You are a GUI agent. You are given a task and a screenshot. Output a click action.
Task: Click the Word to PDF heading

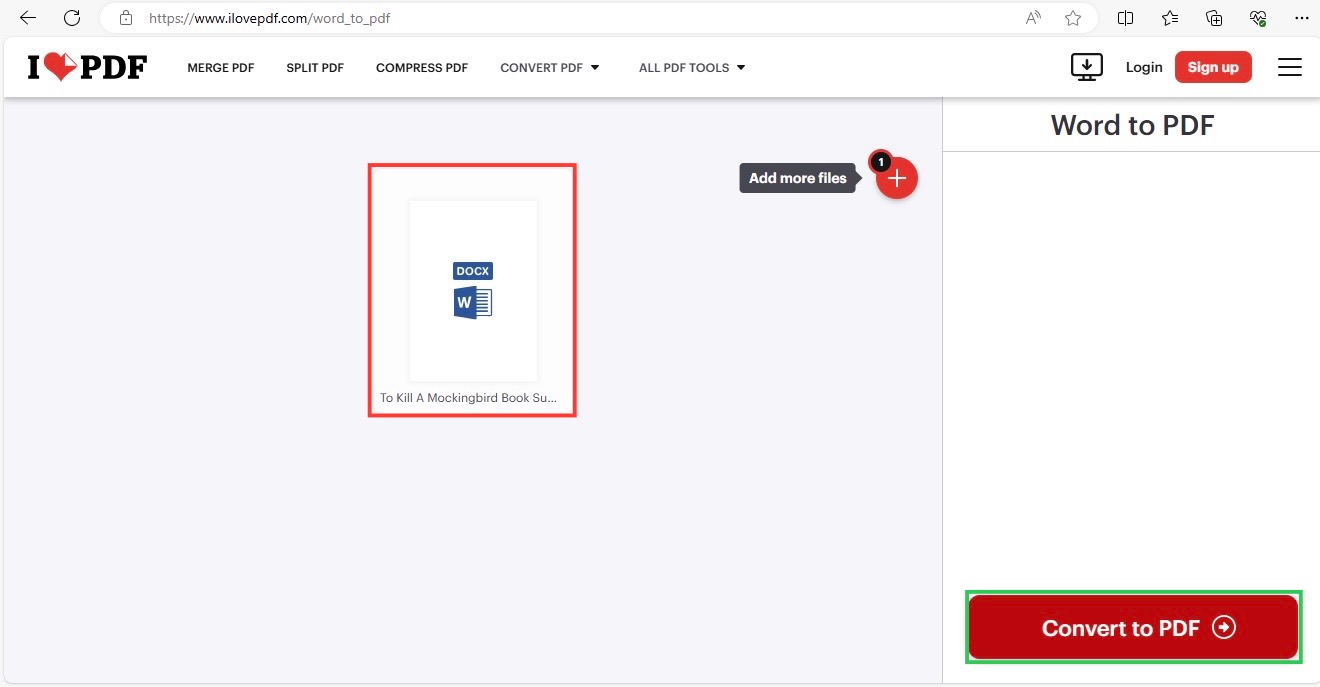1132,125
